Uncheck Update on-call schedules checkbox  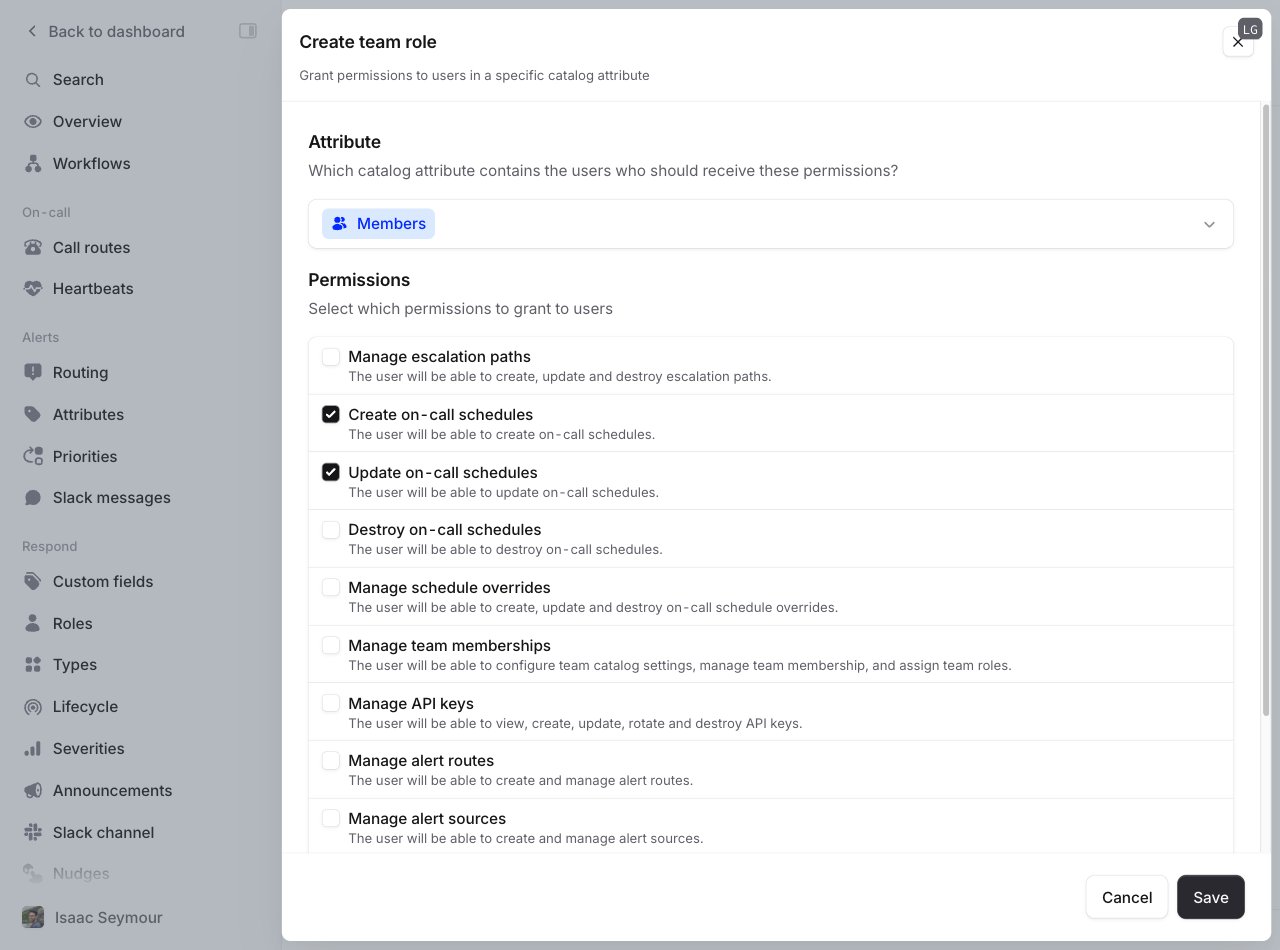click(331, 472)
